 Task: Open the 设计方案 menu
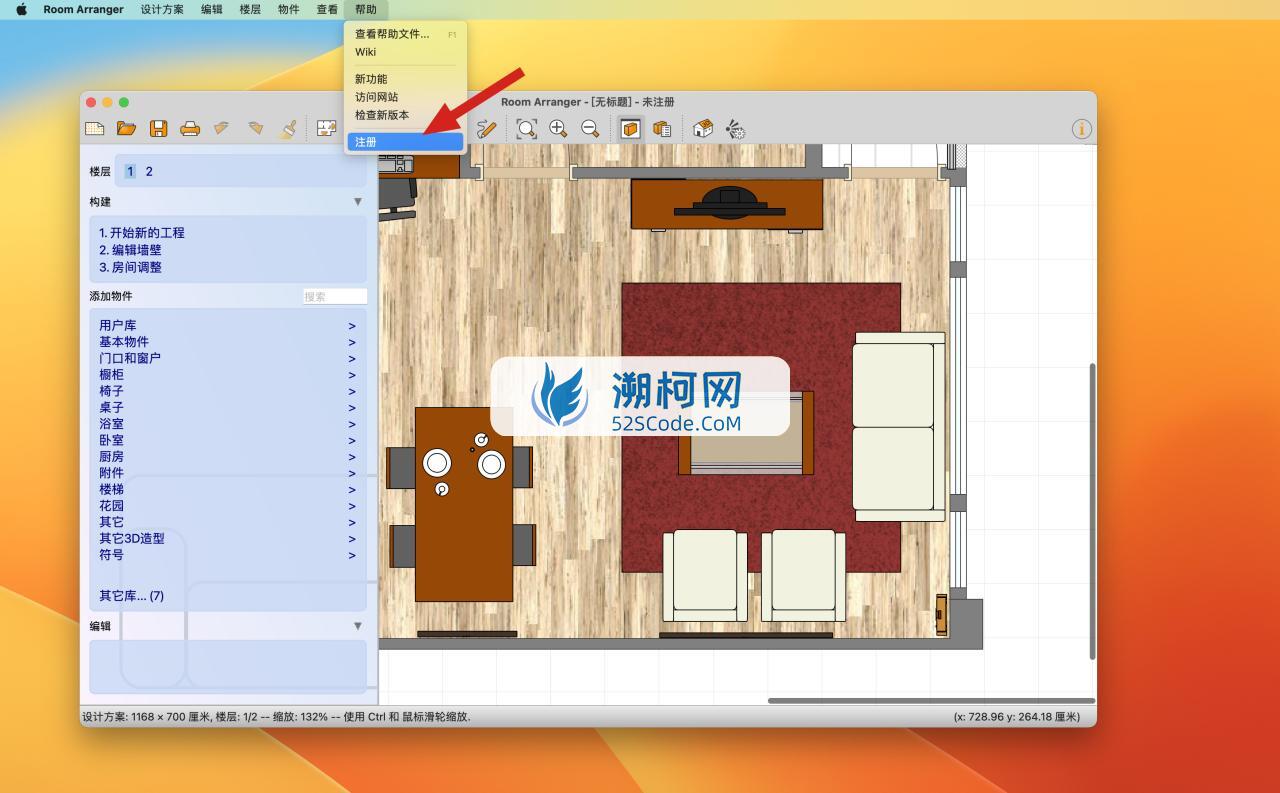coord(162,9)
